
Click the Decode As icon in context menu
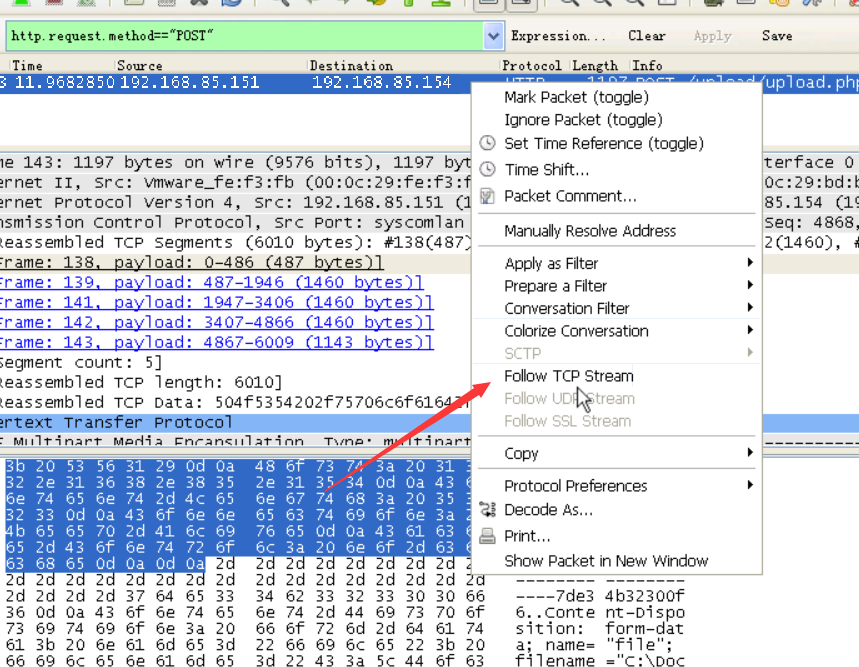click(487, 510)
